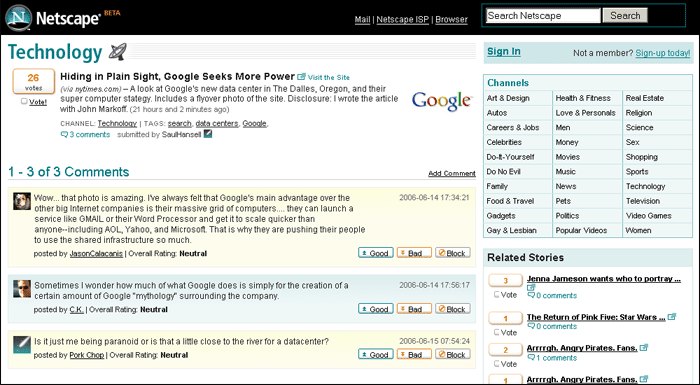This screenshot has height=385, width=700.
Task: Rate C.K. comment as Bad
Action: point(414,309)
